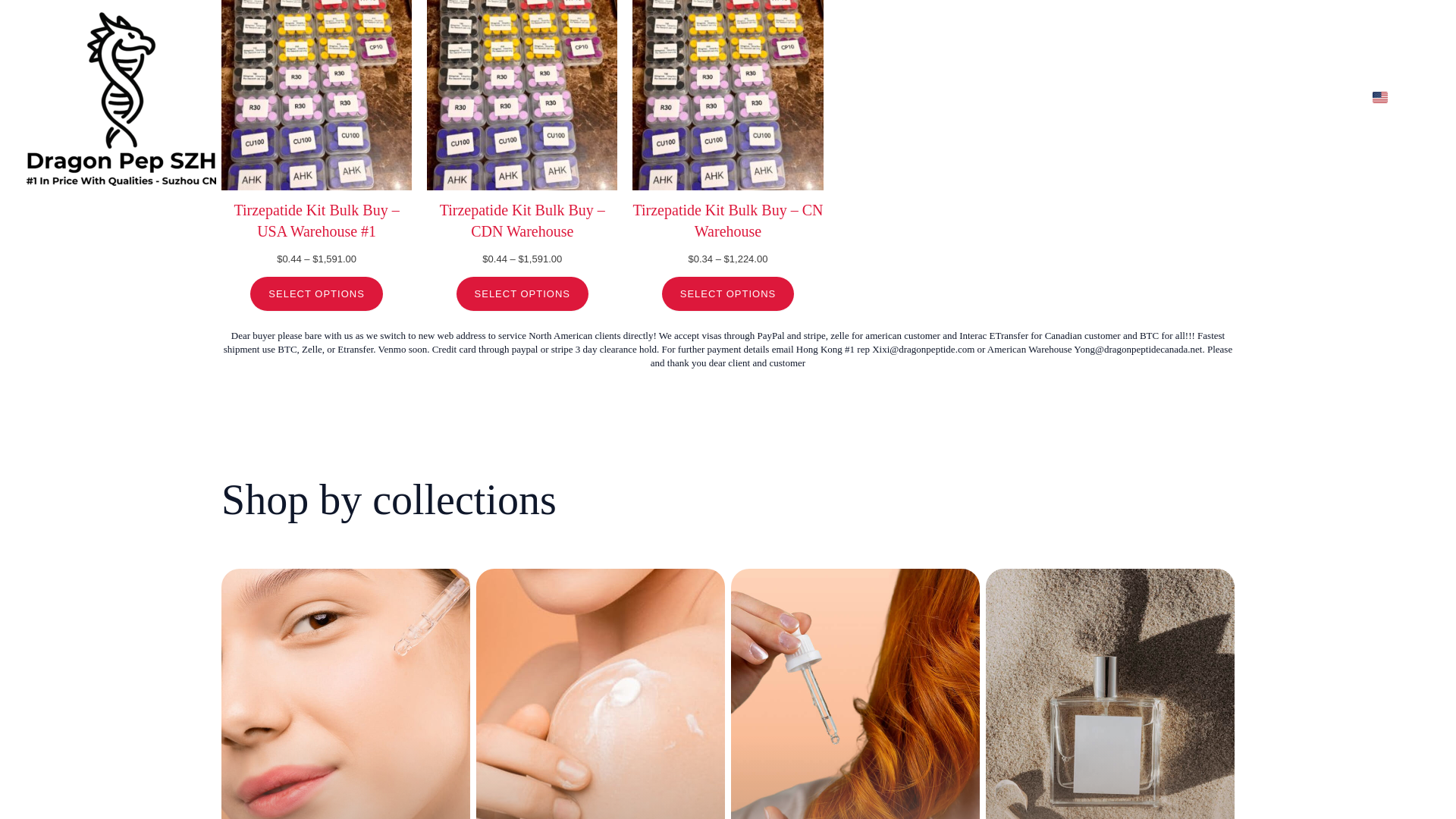
Task: Open the perfume bottle on sand collection
Action: coord(1110,694)
